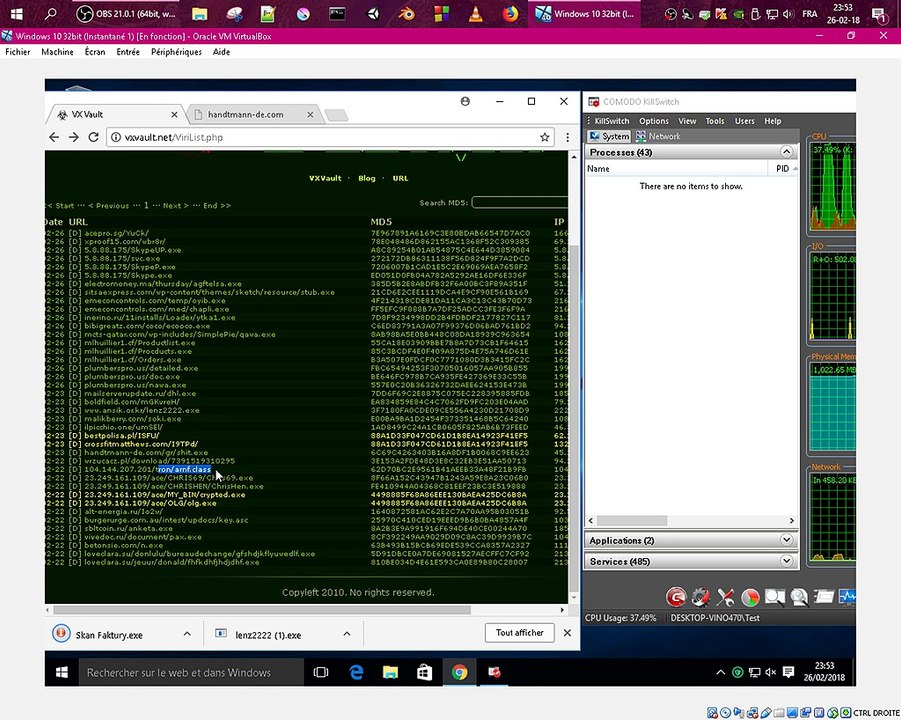Click the crossed wrench-screwdriver tools icon in KillSwitch

click(x=725, y=597)
